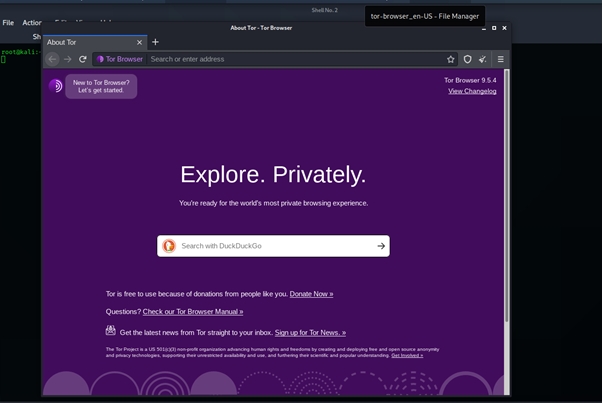The height and width of the screenshot is (403, 602).
Task: Open the Get Involved link
Action: click(x=407, y=355)
